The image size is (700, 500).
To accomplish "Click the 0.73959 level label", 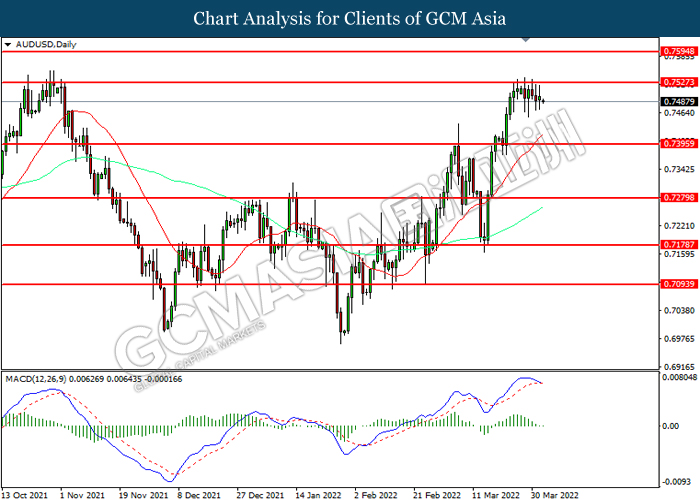I will [679, 144].
